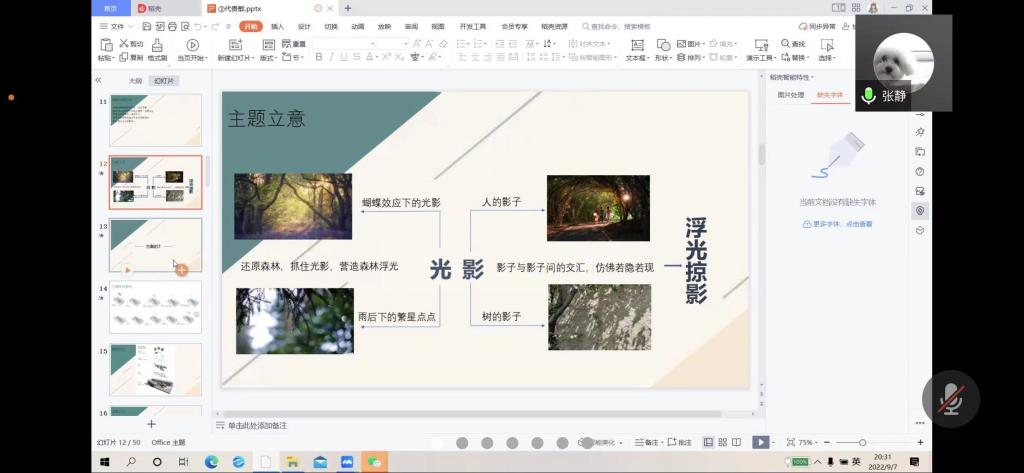Open the 插入 ribbon tab
The image size is (1024, 473).
277,26
